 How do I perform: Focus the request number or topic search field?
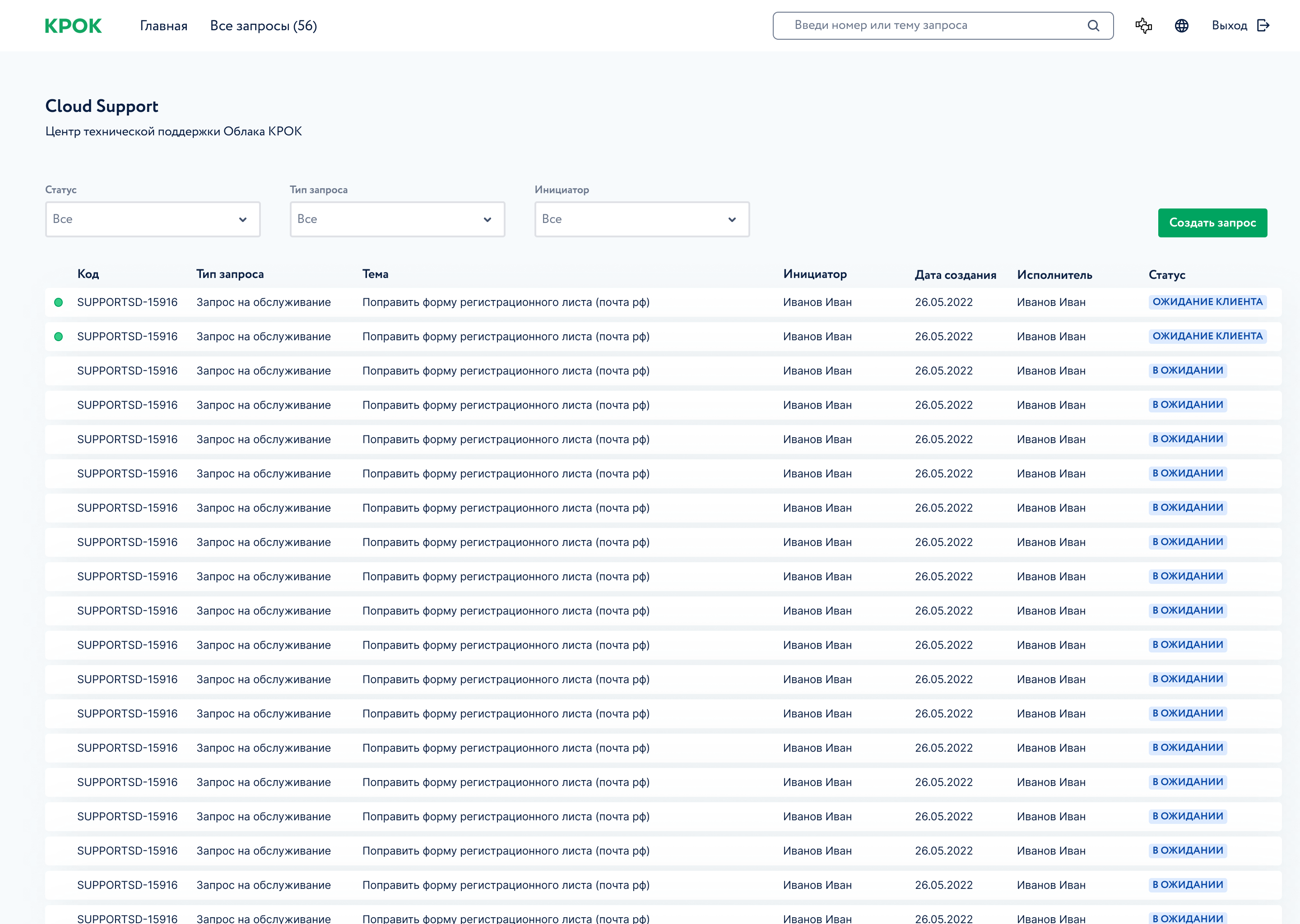(x=933, y=26)
